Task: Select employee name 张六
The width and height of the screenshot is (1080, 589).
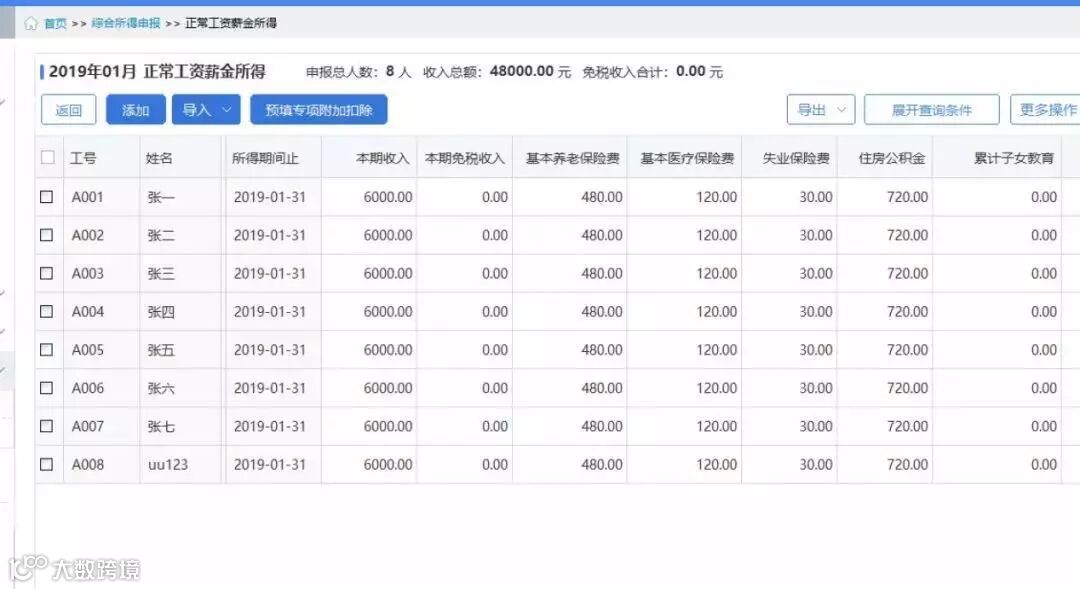Action: click(x=160, y=388)
